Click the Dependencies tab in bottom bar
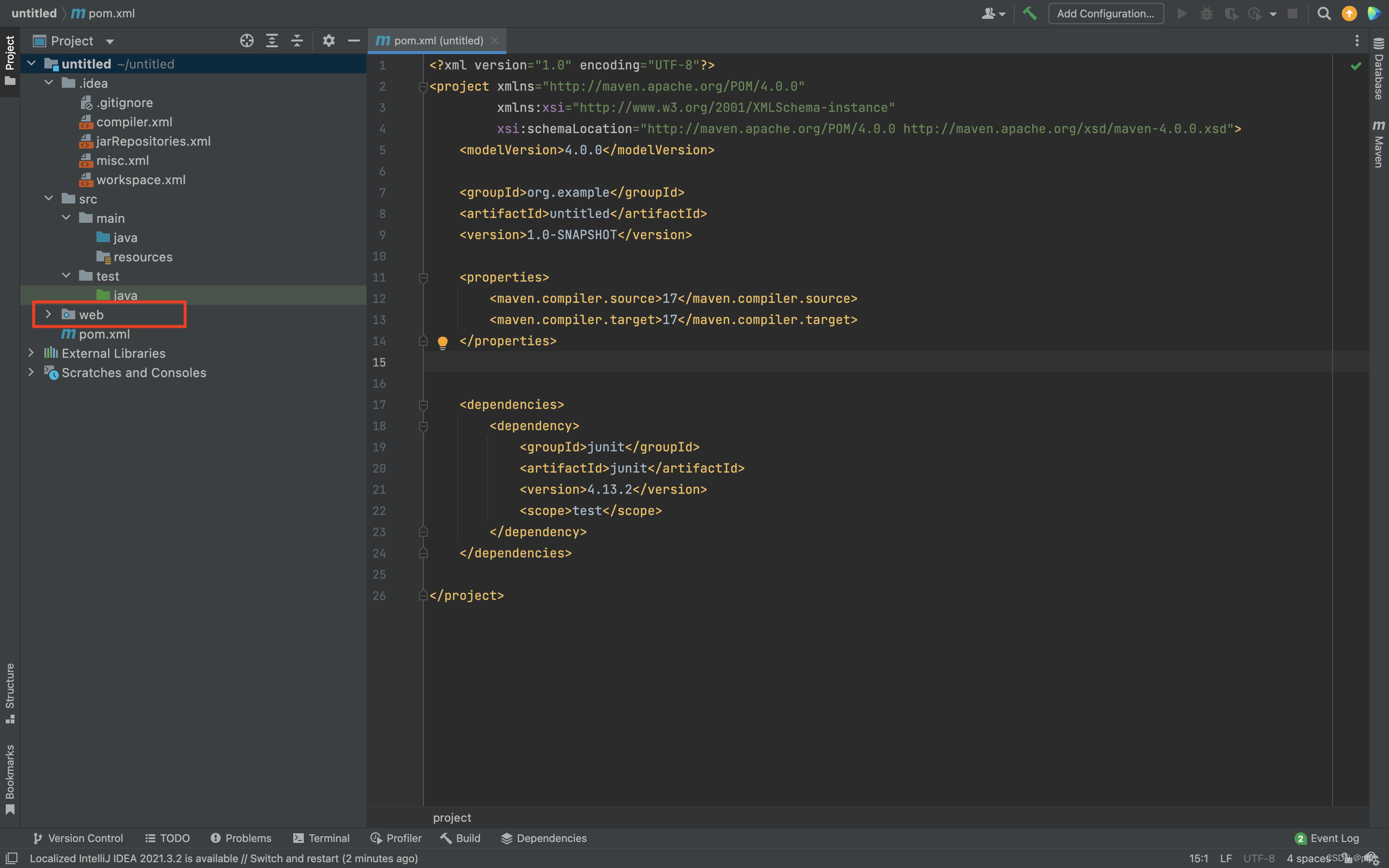The height and width of the screenshot is (868, 1389). point(553,838)
